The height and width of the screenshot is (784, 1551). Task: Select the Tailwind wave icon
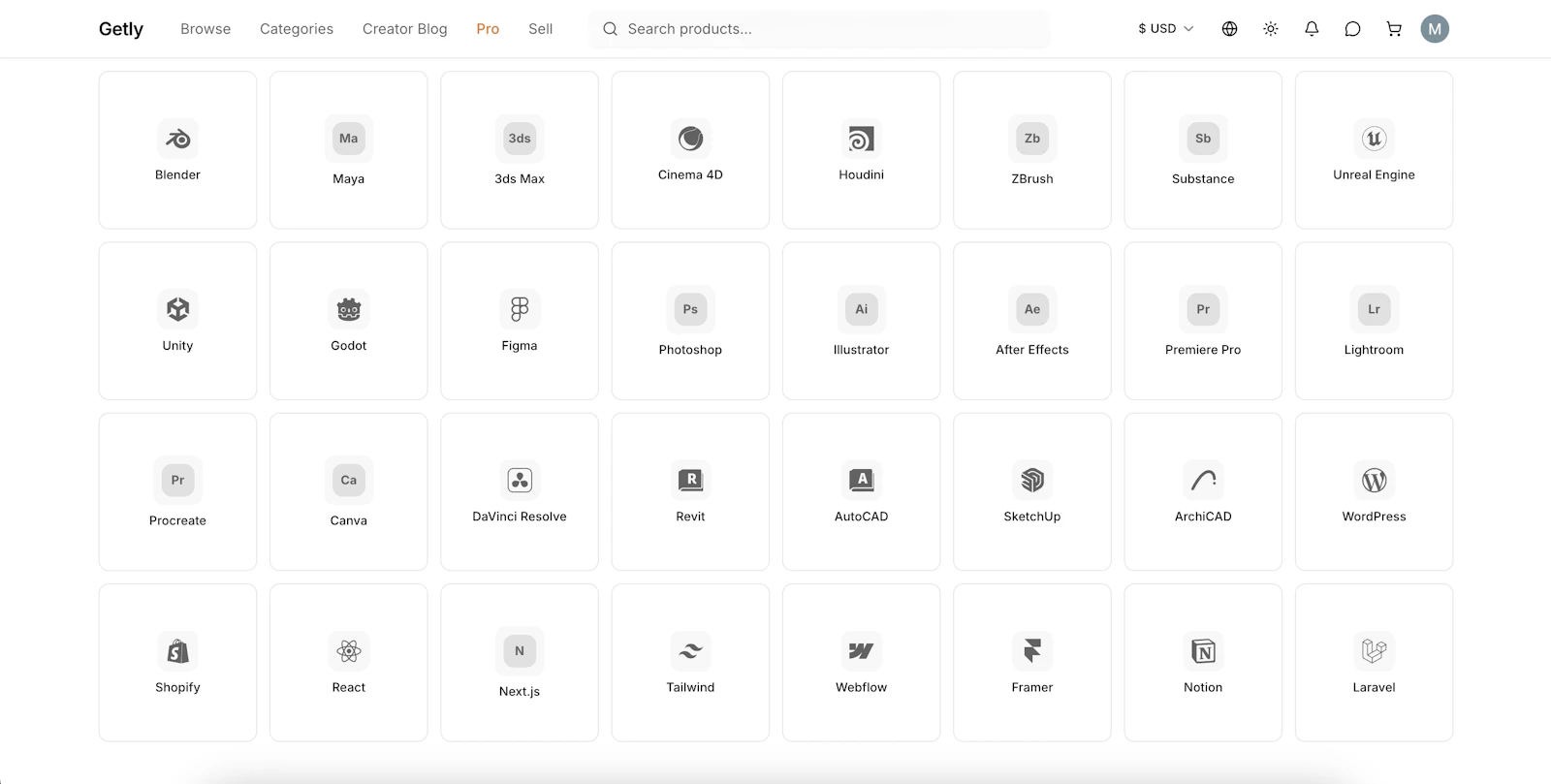(x=690, y=651)
